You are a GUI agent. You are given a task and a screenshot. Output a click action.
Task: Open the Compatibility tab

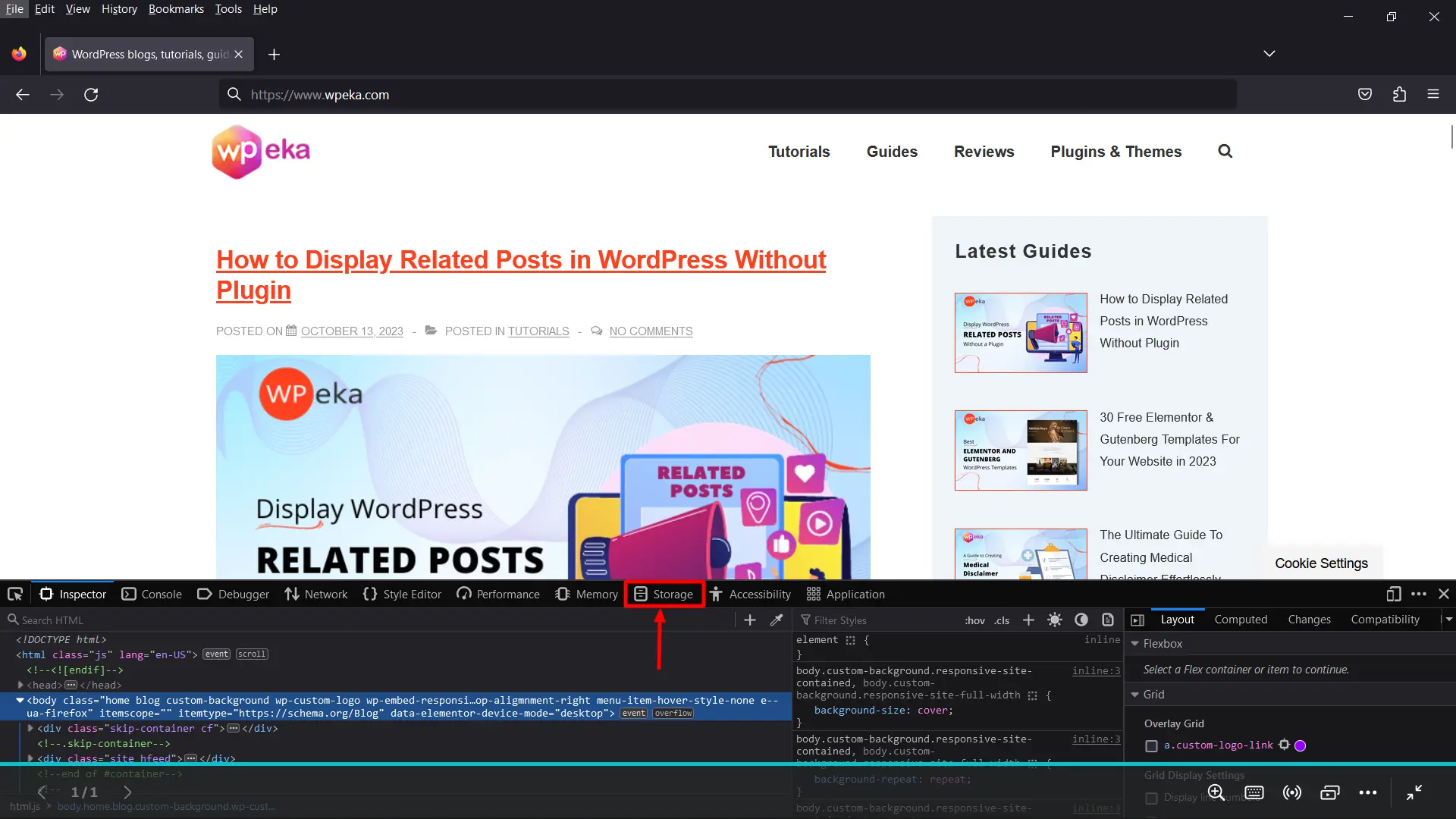(1385, 620)
